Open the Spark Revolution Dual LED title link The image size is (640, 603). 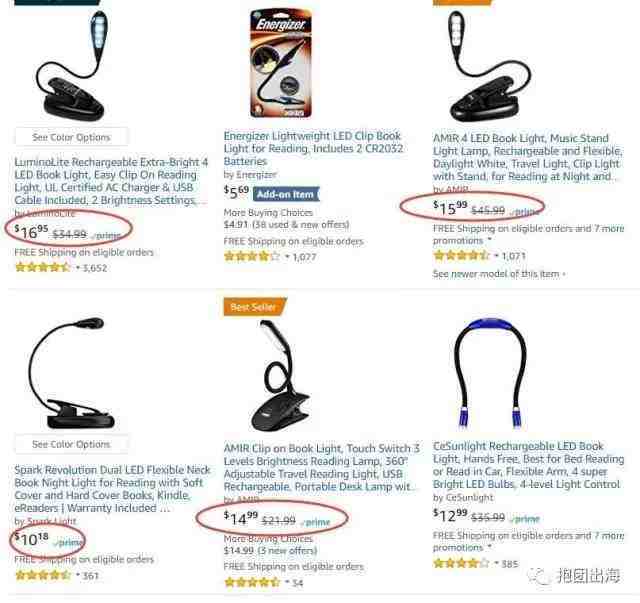[x=112, y=489]
